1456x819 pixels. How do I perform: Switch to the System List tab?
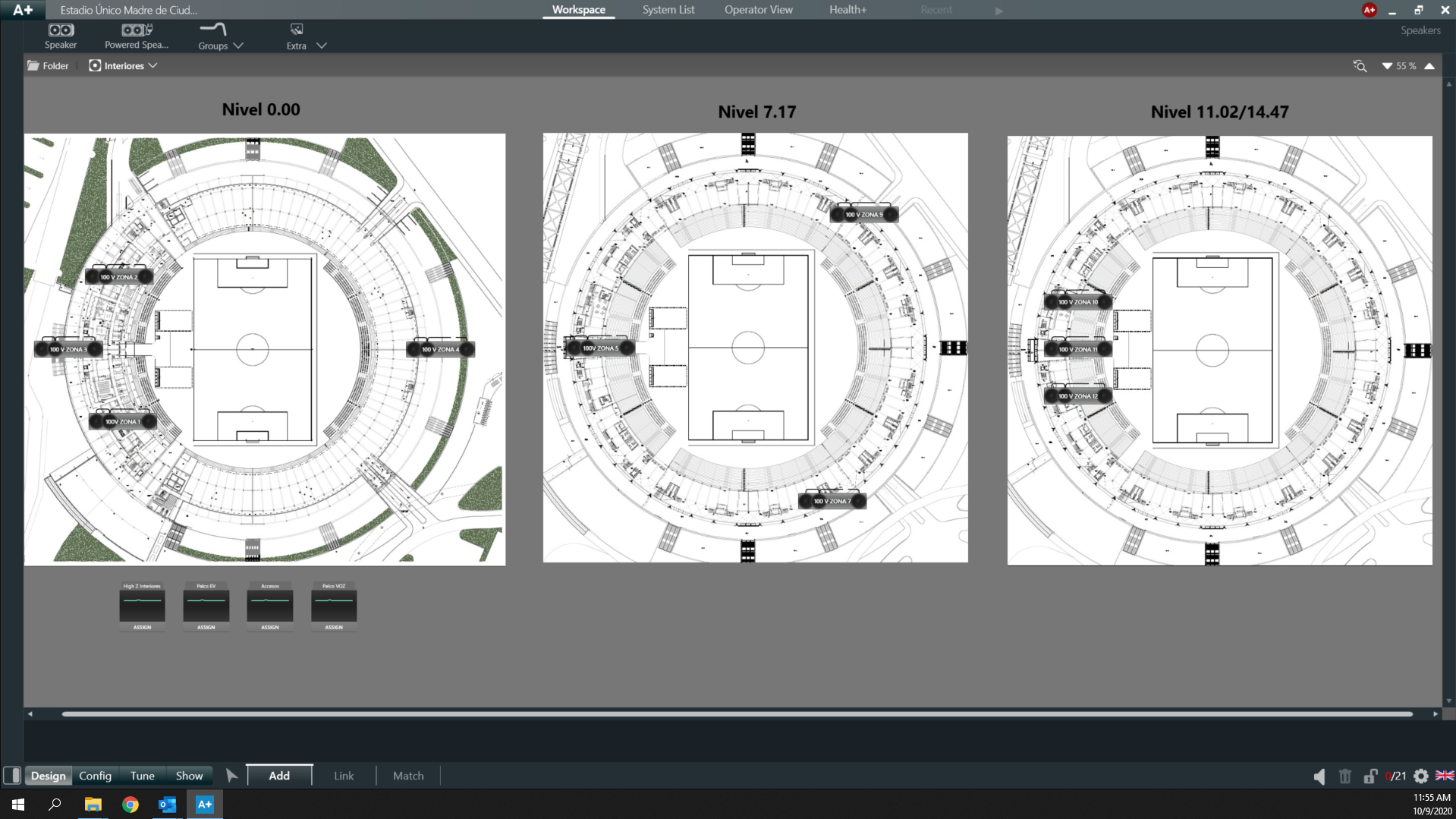[668, 10]
